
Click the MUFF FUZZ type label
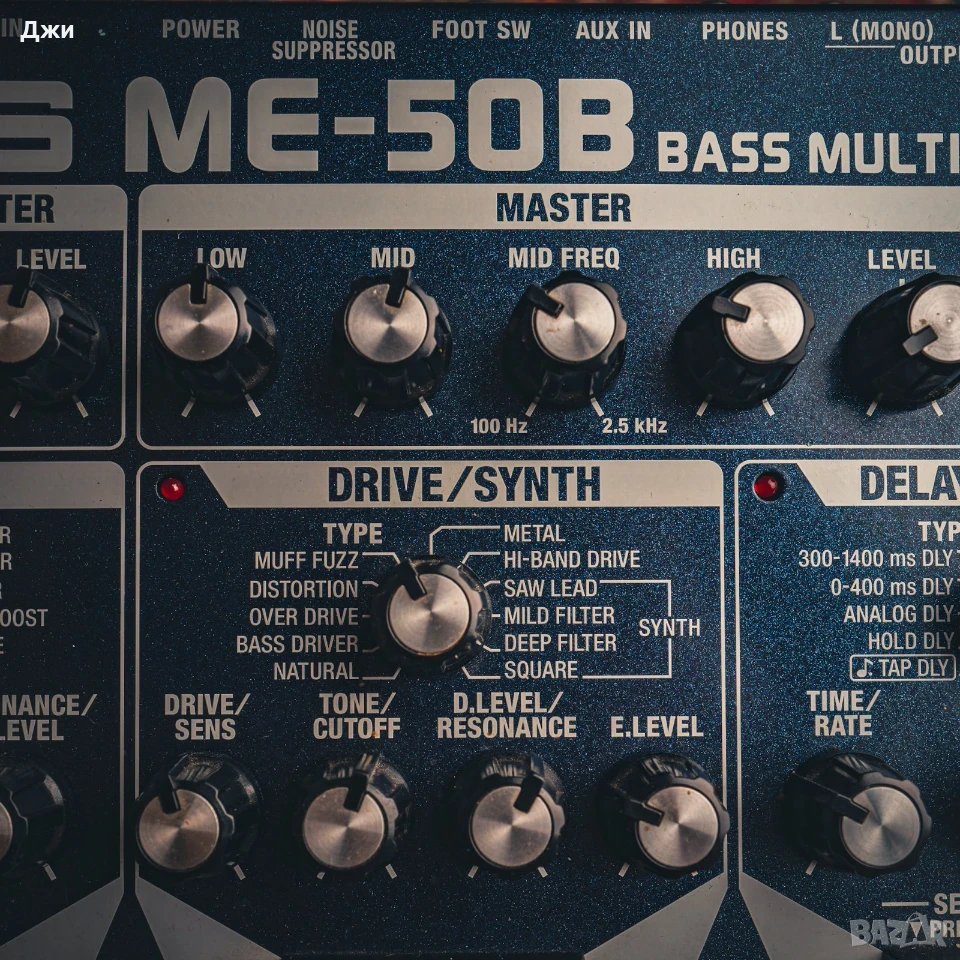coord(306,560)
